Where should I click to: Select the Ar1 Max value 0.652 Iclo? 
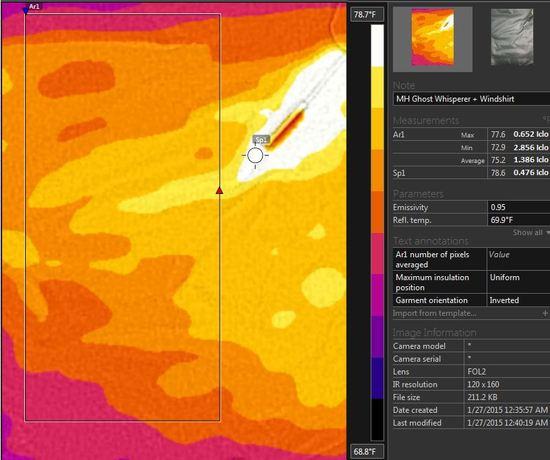click(531, 134)
